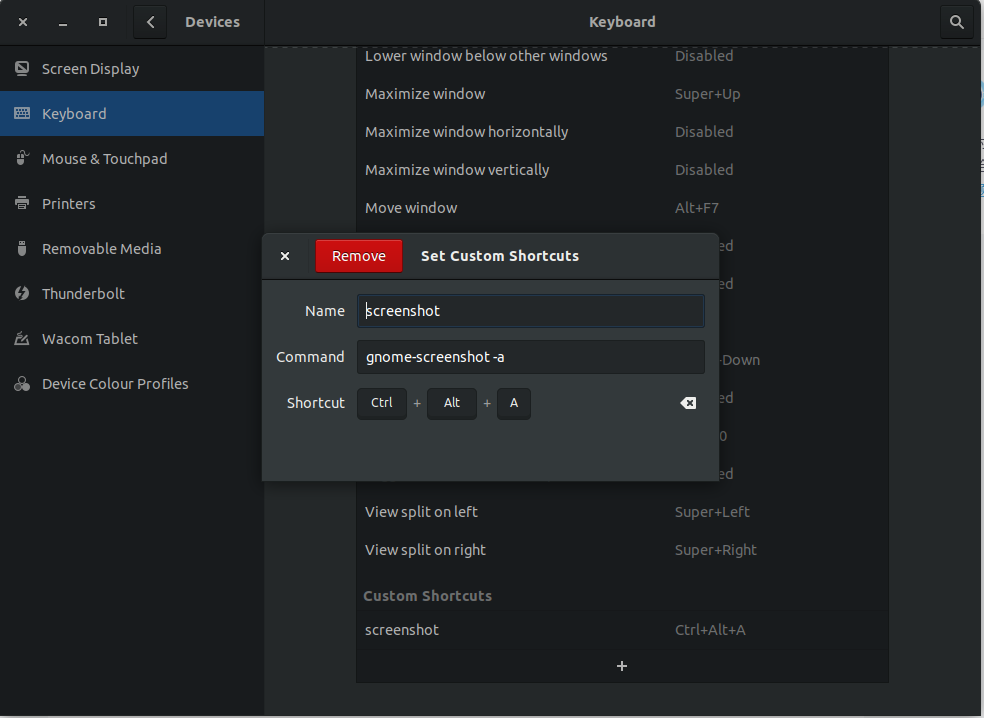Add custom shortcut with plus icon
The height and width of the screenshot is (718, 984).
[x=622, y=666]
